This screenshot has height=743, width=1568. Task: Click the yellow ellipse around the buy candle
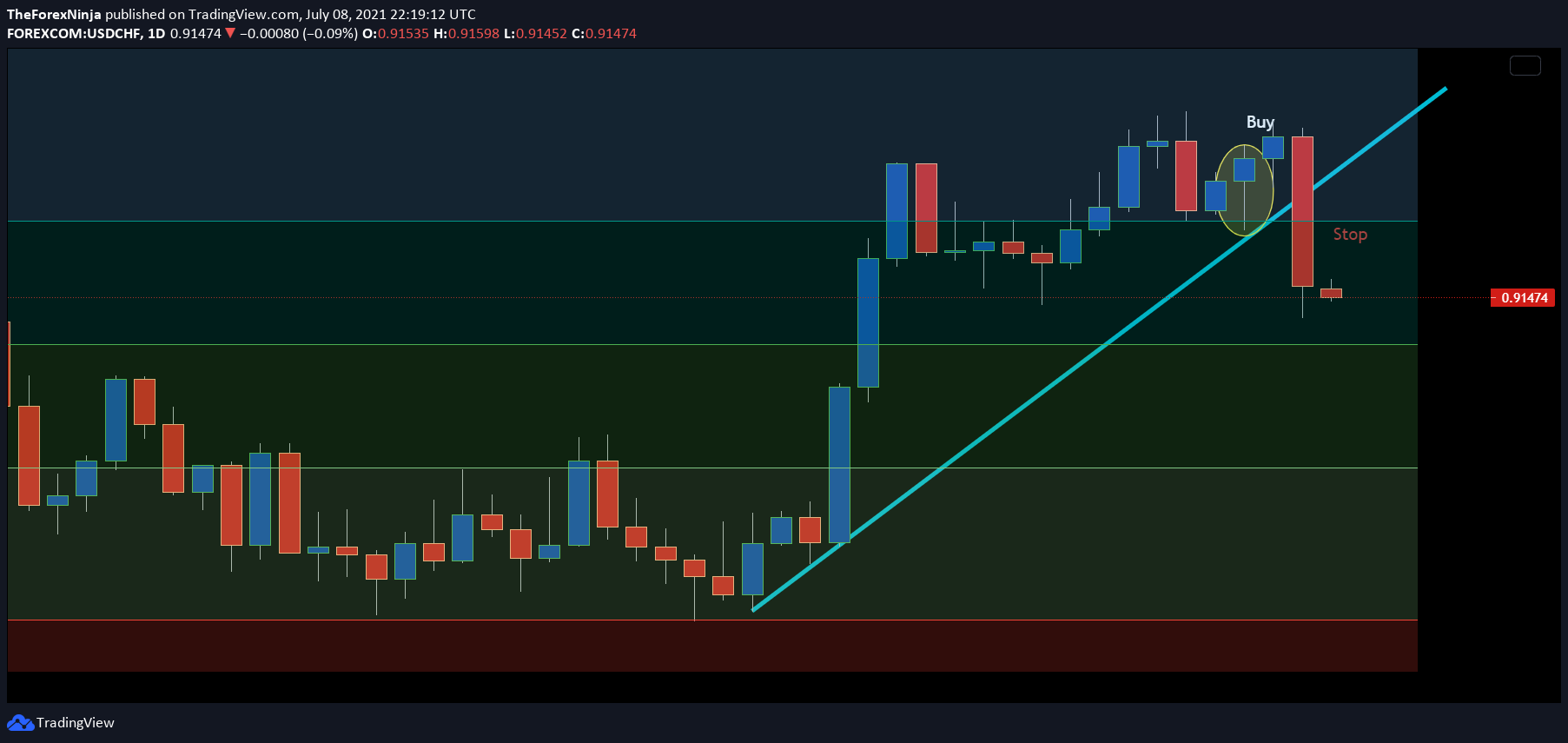(x=1244, y=189)
